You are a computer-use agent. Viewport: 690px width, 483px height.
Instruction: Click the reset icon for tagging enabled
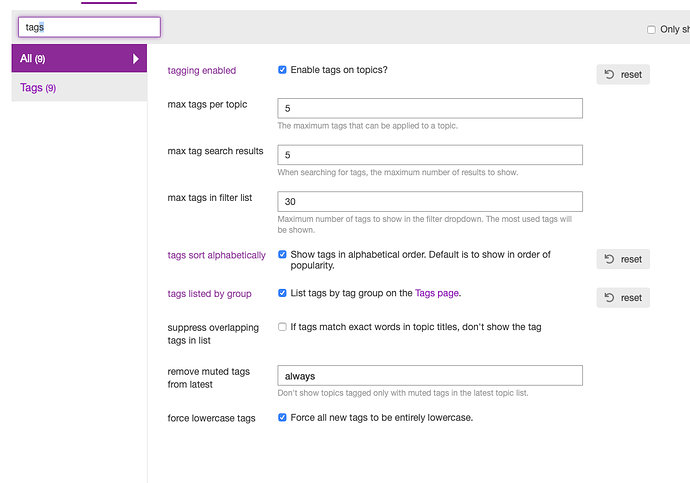(x=609, y=74)
